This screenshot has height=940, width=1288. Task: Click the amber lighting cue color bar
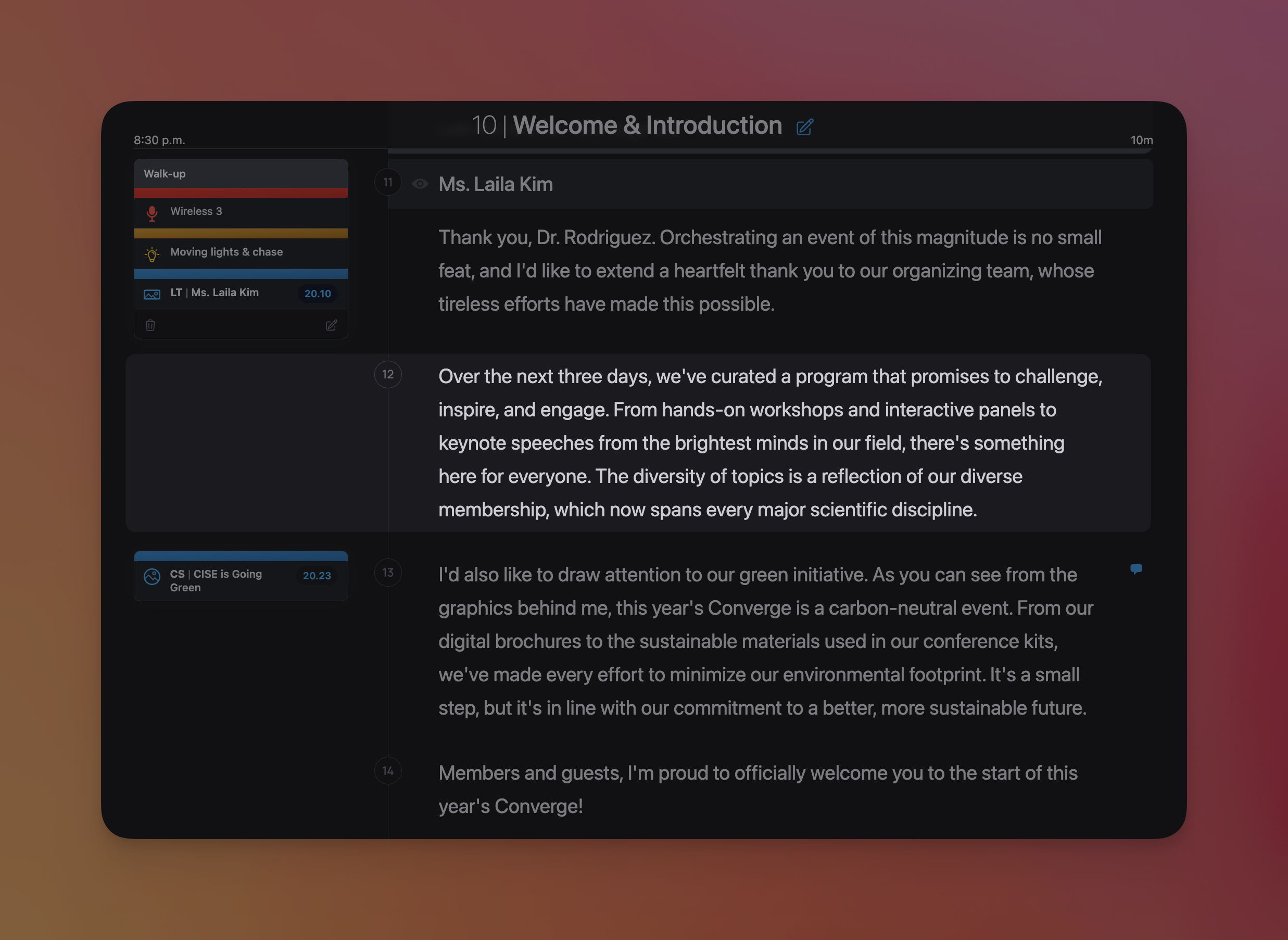(241, 233)
